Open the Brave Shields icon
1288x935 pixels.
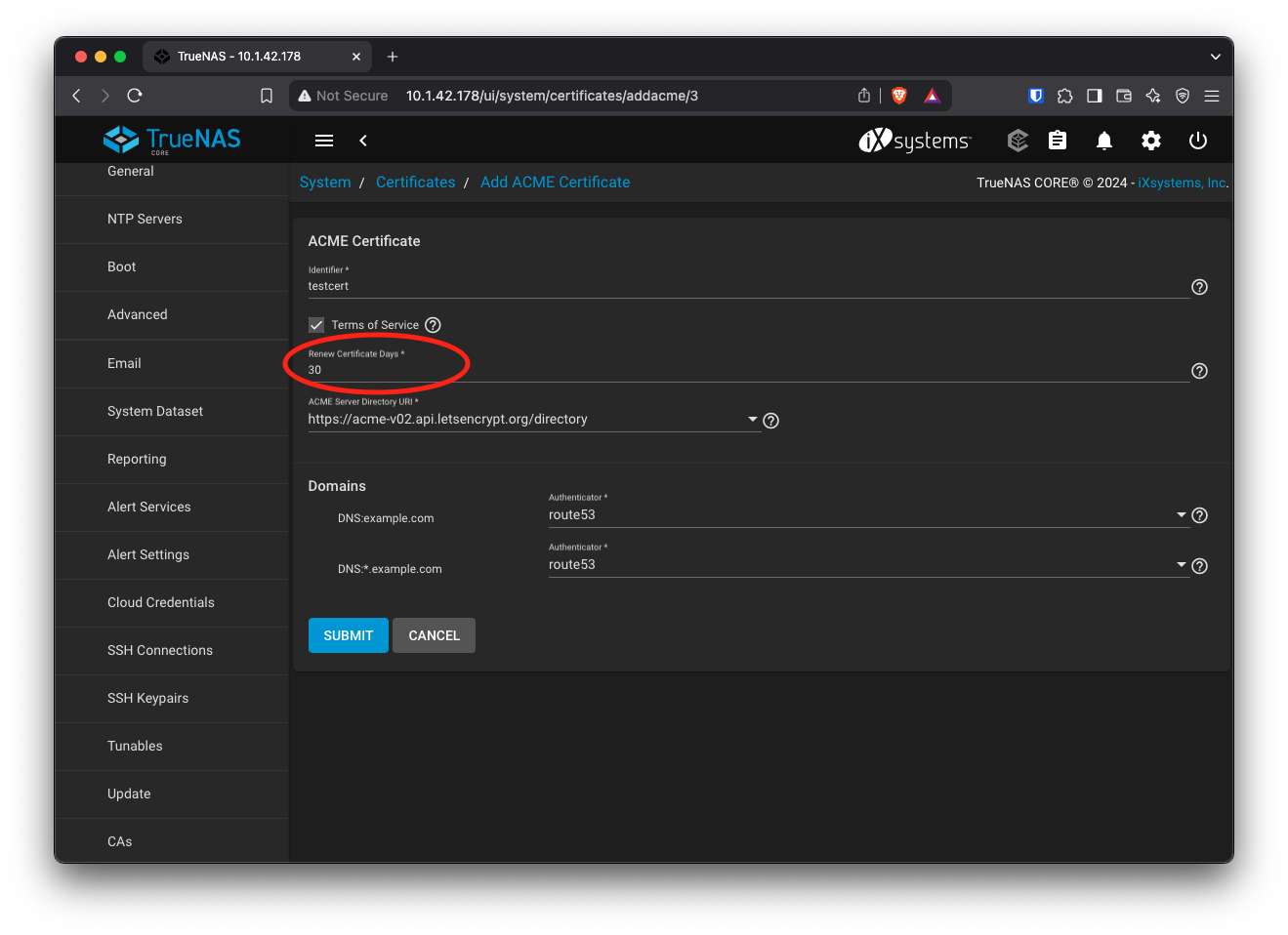click(899, 96)
